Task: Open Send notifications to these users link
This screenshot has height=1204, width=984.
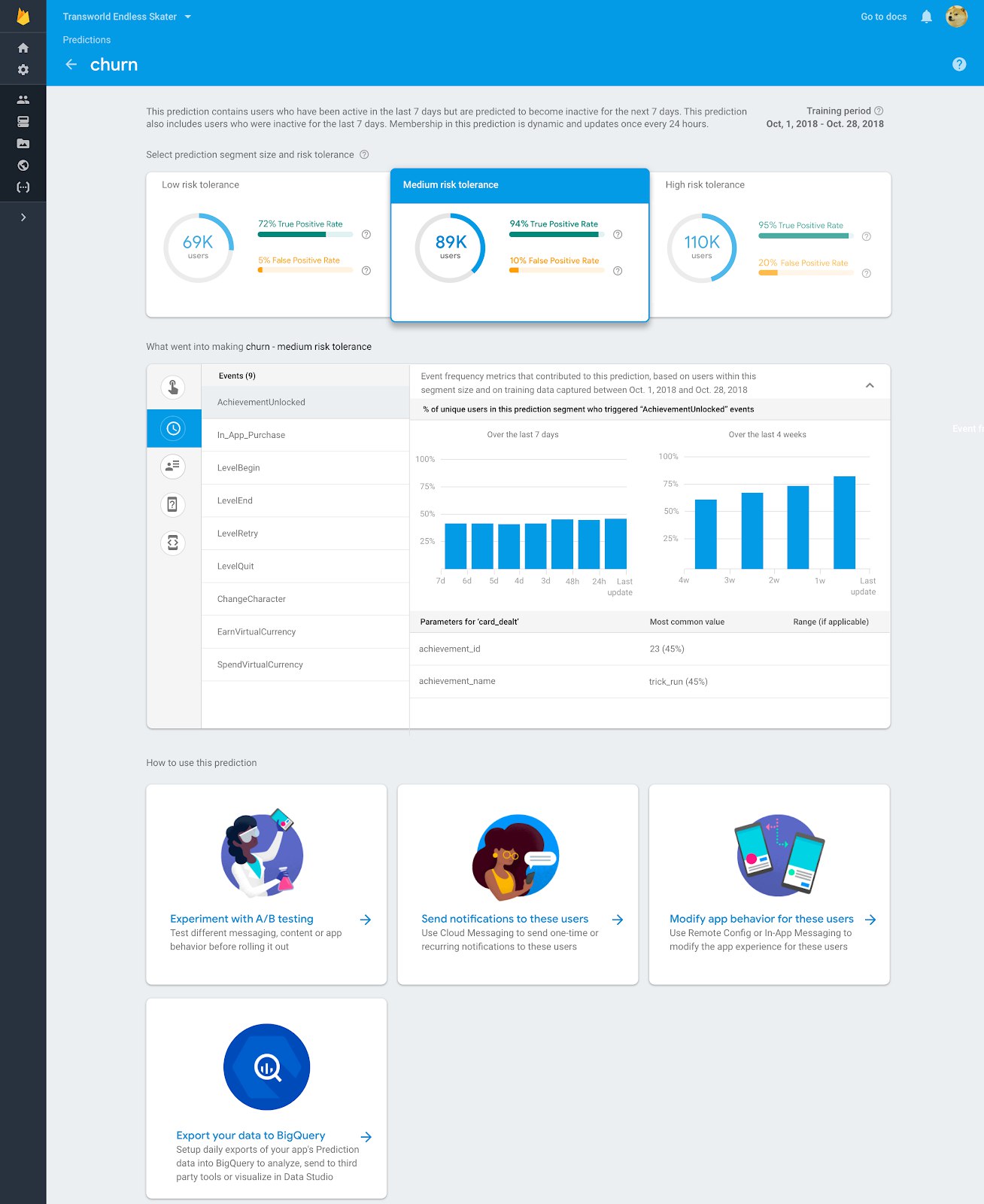Action: click(505, 919)
